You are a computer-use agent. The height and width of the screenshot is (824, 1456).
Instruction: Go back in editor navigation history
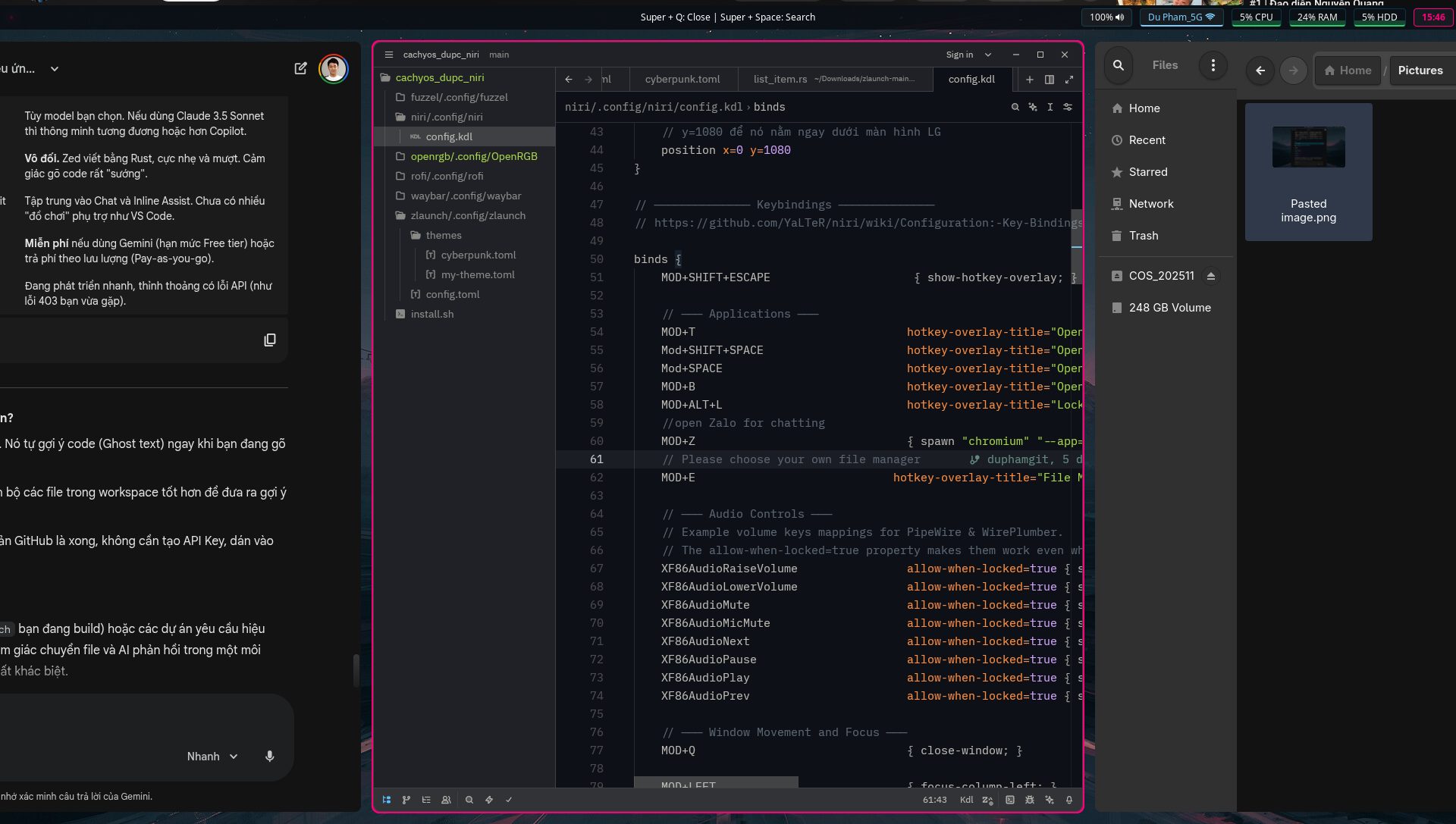(x=569, y=79)
